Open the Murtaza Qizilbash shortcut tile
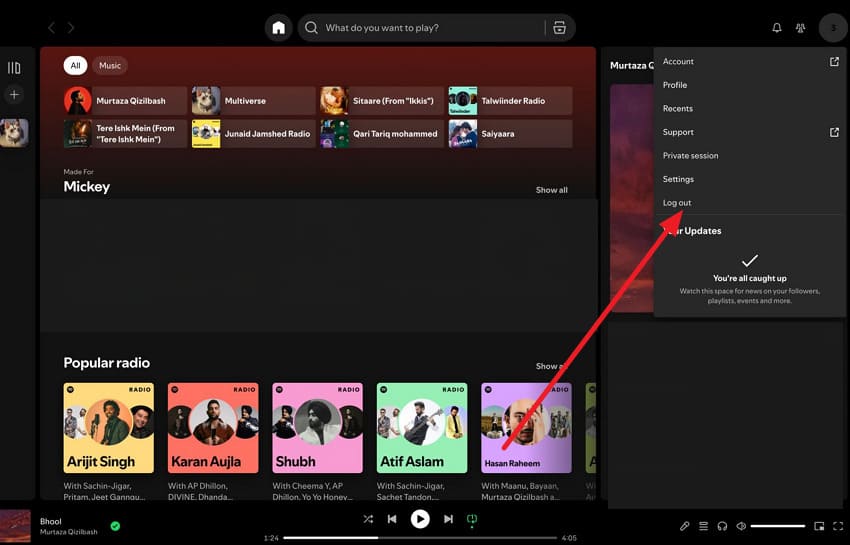850x545 pixels. (125, 100)
